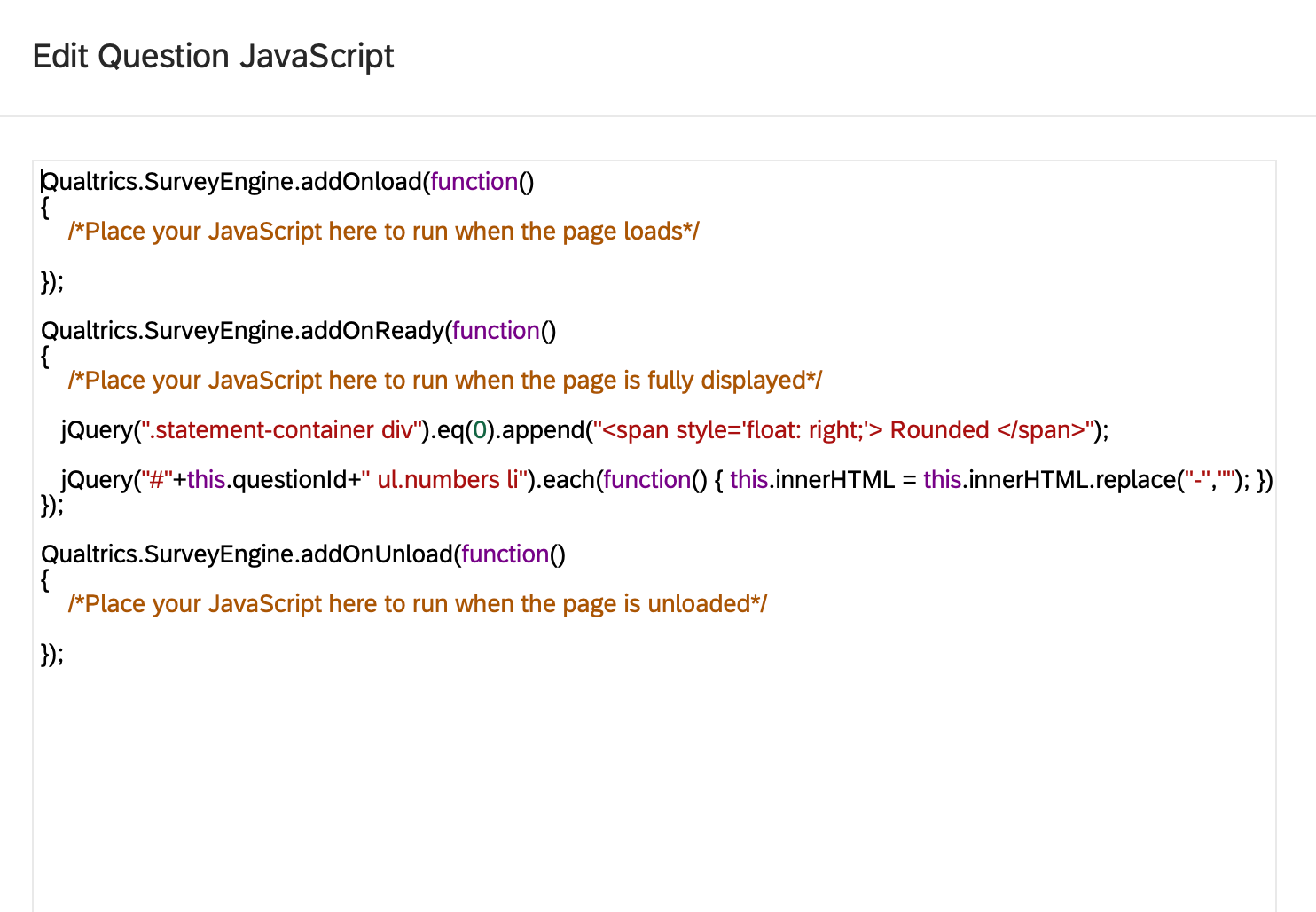Click the closing '});' after addOnload block
The image size is (1316, 912).
[52, 281]
